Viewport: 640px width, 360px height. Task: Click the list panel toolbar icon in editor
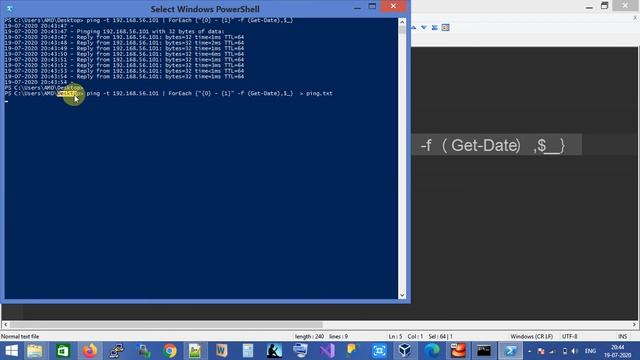[x=445, y=28]
